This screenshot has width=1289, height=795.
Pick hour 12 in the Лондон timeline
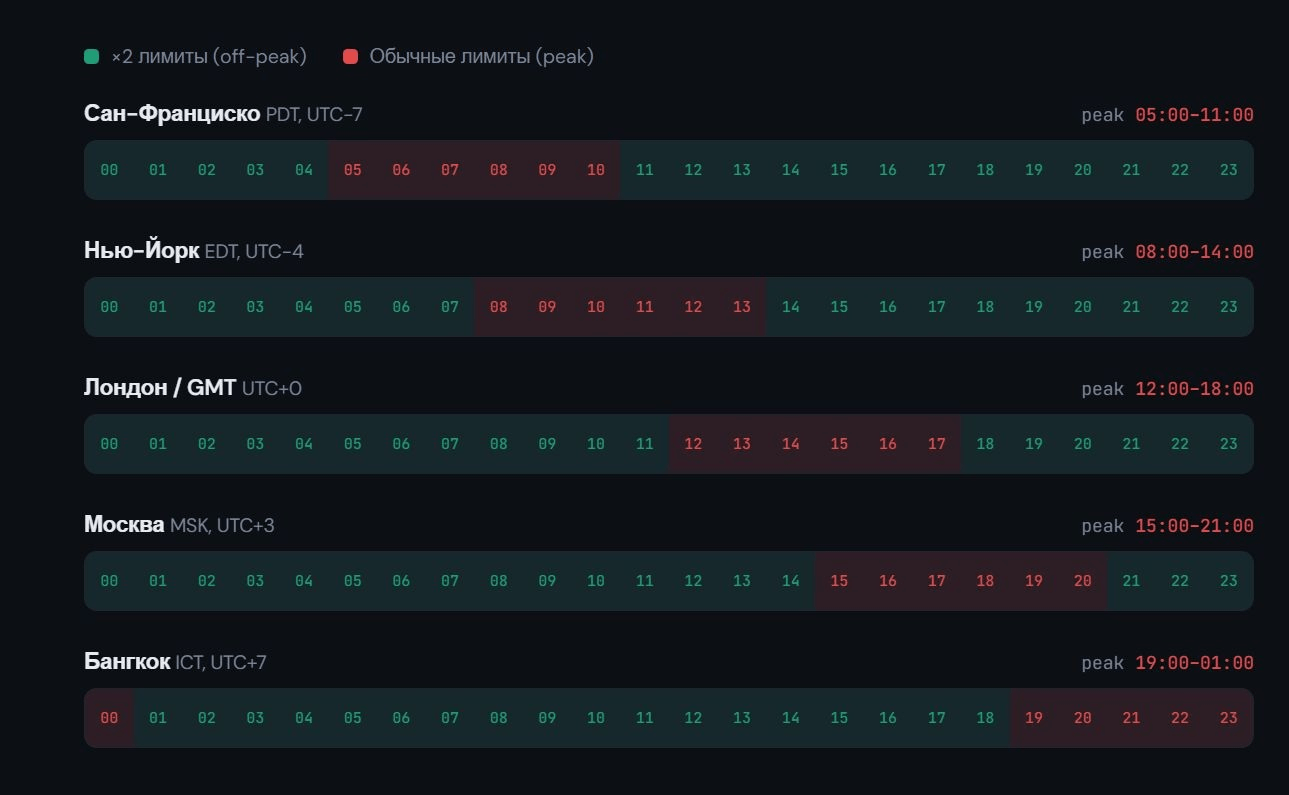(693, 444)
